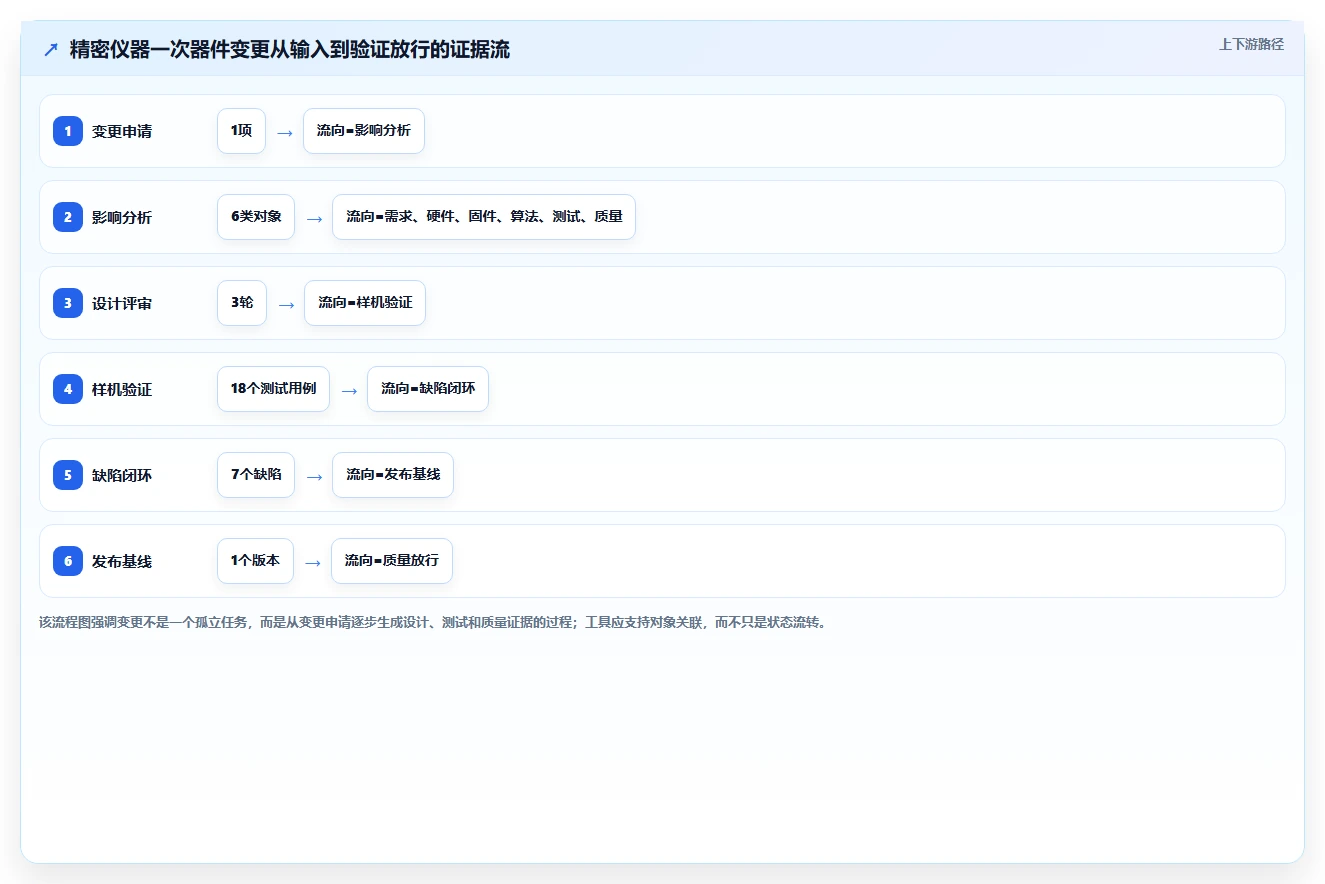The height and width of the screenshot is (884, 1325).
Task: Select the step name 缺陷闭环 beside badge 5
Action: [122, 475]
